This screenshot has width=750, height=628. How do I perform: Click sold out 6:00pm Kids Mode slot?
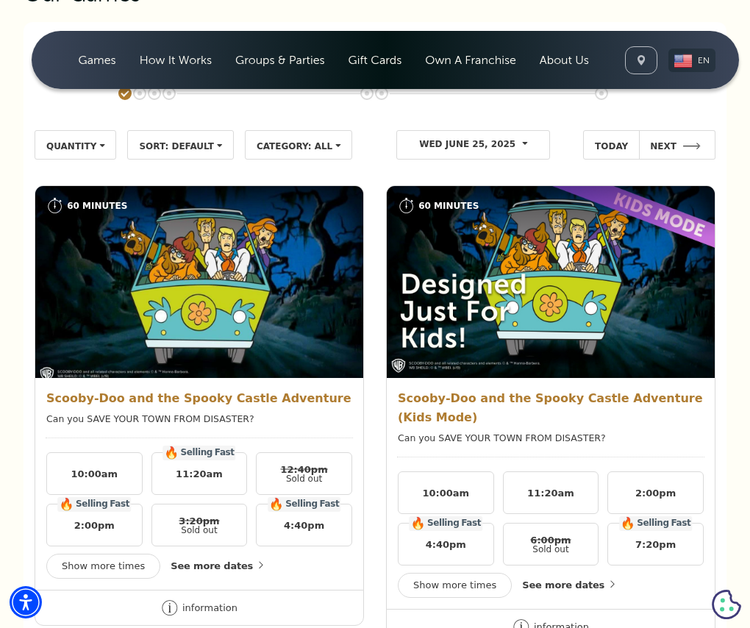(551, 544)
